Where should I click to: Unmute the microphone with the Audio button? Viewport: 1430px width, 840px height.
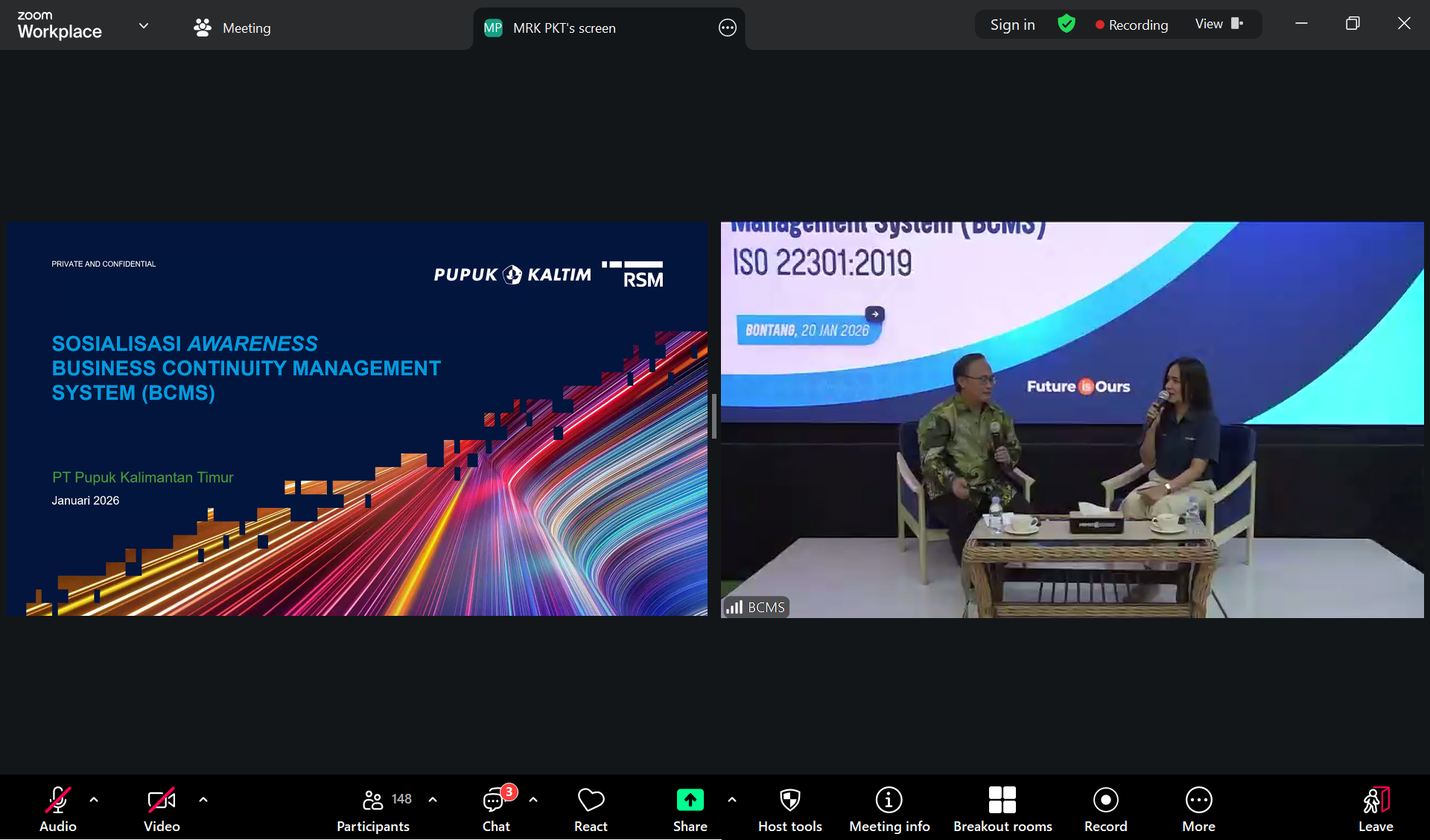pos(58,809)
